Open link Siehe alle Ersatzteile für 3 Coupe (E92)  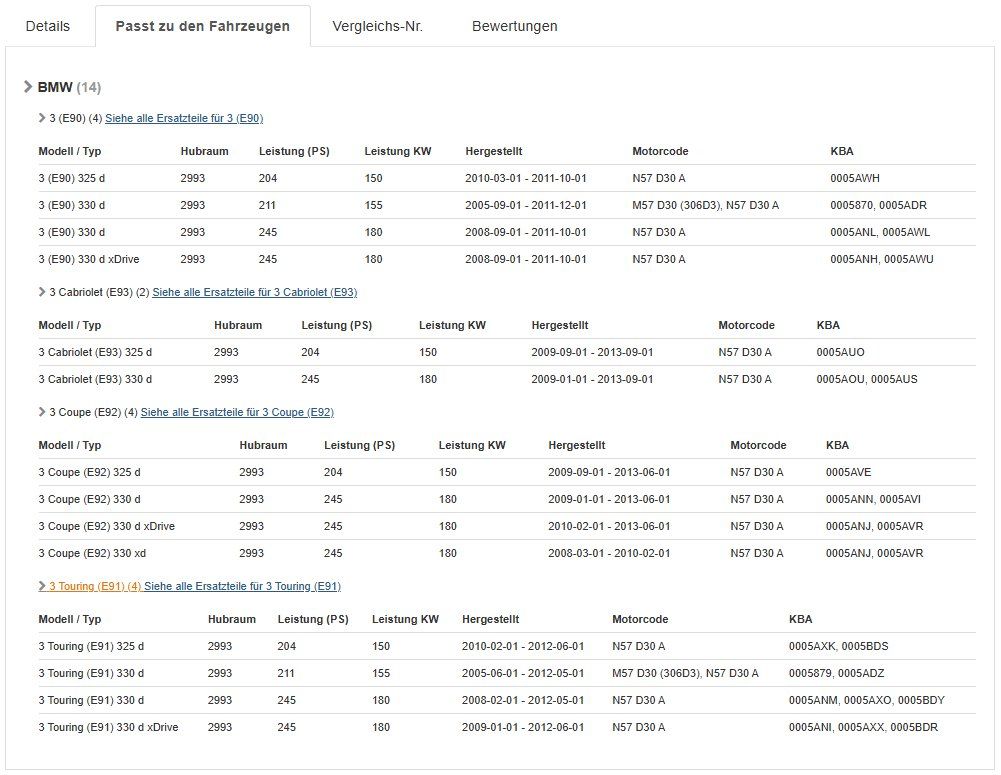(x=237, y=412)
